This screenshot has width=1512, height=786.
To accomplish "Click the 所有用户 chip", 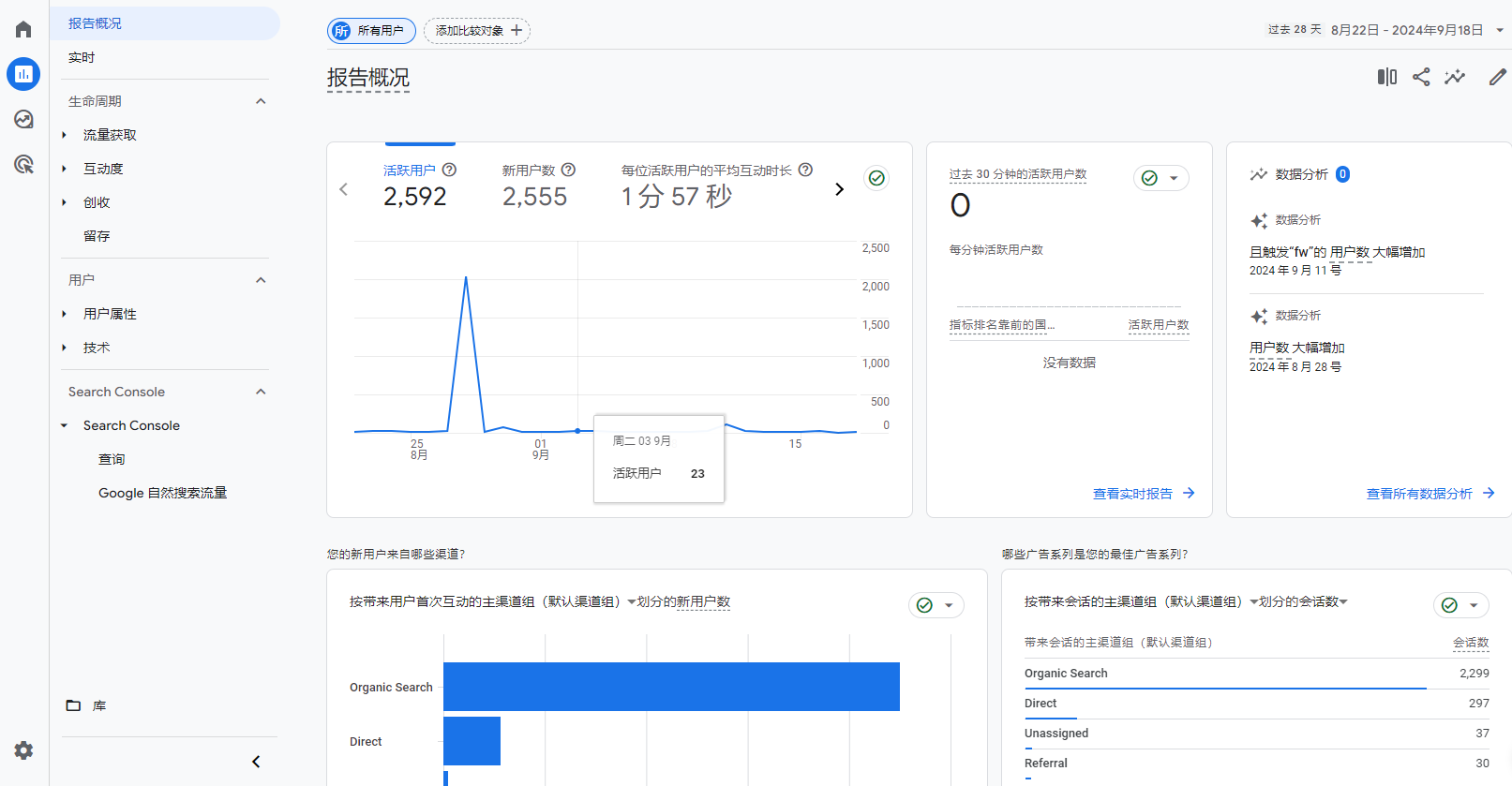I will click(371, 31).
